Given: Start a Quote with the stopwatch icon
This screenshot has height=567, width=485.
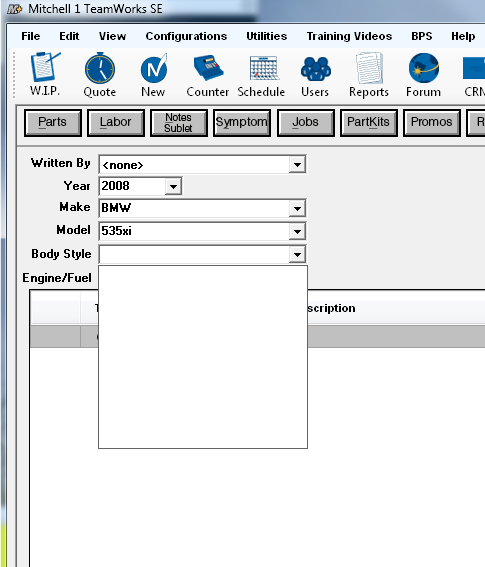Looking at the screenshot, I should (x=100, y=68).
